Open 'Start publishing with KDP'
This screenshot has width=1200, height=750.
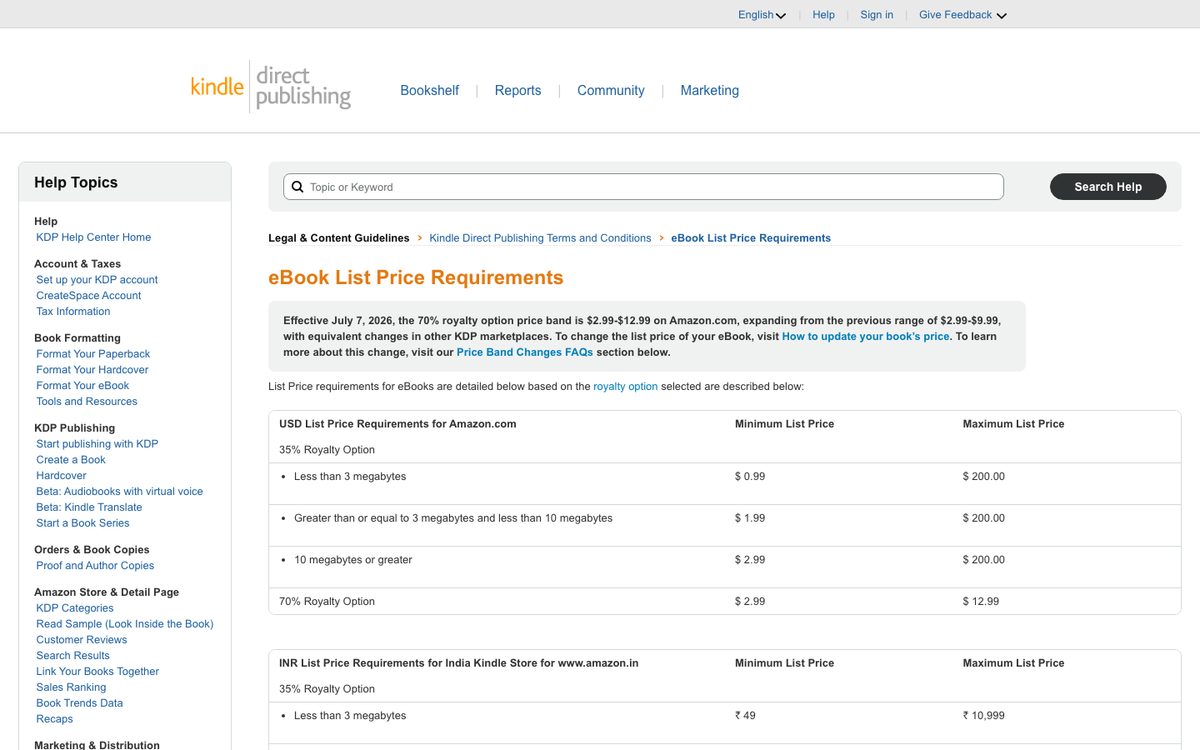tap(97, 444)
